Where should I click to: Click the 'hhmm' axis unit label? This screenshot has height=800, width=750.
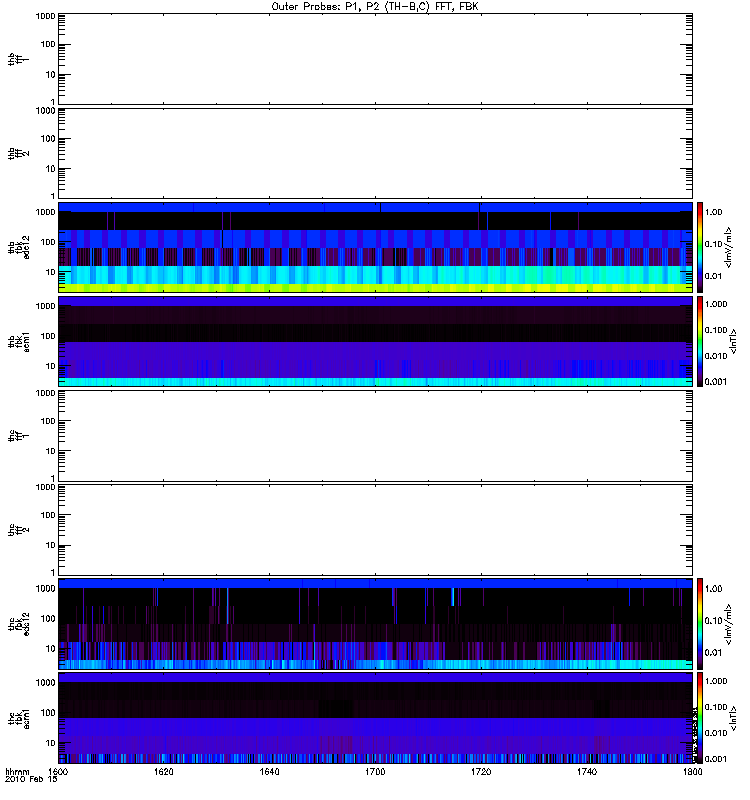click(17, 771)
